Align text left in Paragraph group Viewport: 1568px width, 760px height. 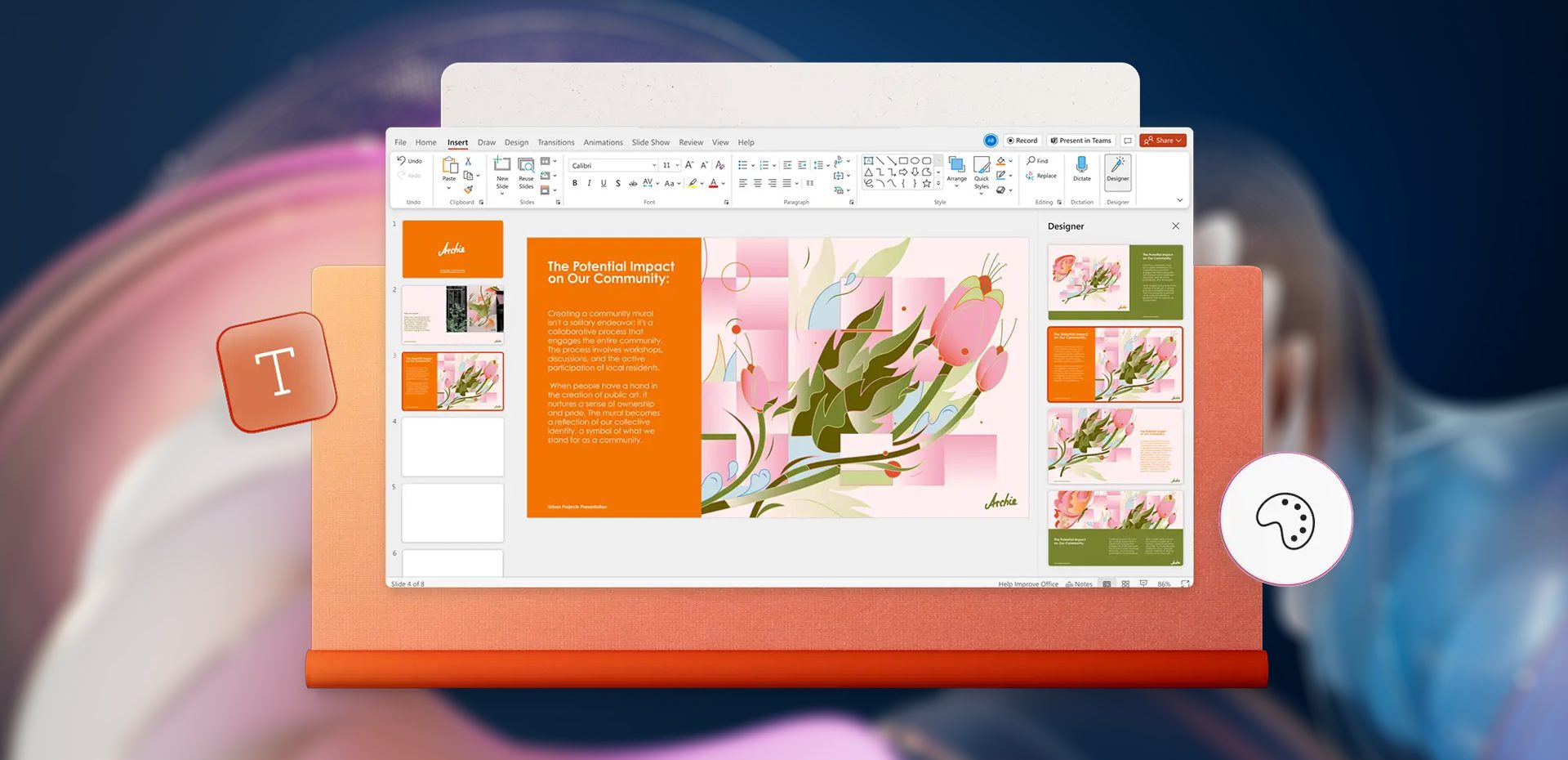pos(742,183)
